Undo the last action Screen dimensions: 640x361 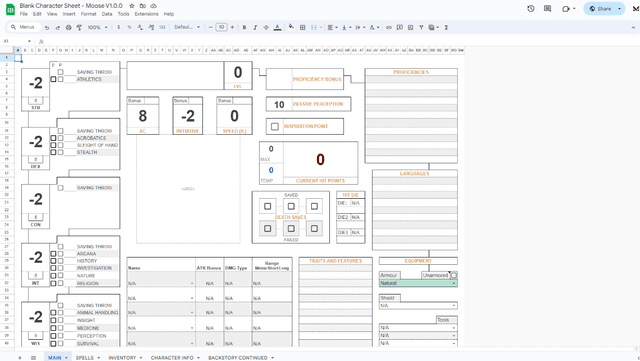[47, 27]
